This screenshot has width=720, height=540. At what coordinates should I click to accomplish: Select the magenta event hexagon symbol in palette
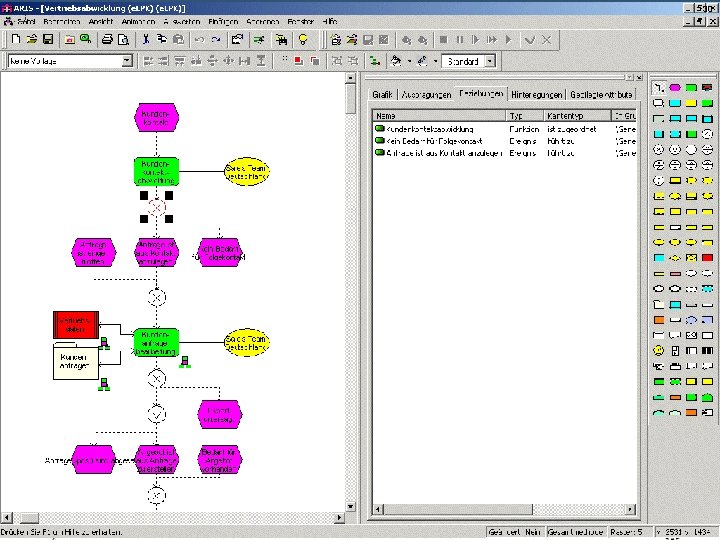(674, 88)
